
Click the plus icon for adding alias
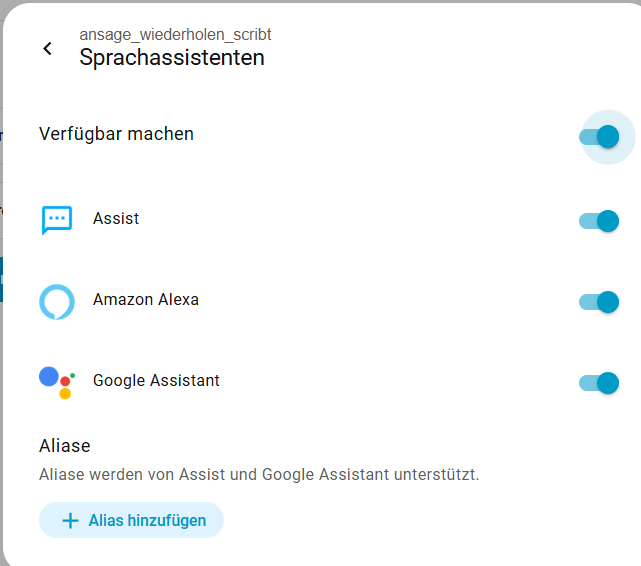tap(70, 521)
